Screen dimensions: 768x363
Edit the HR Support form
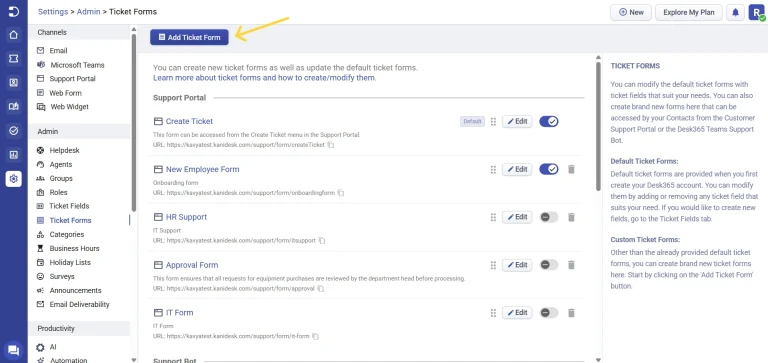point(517,217)
